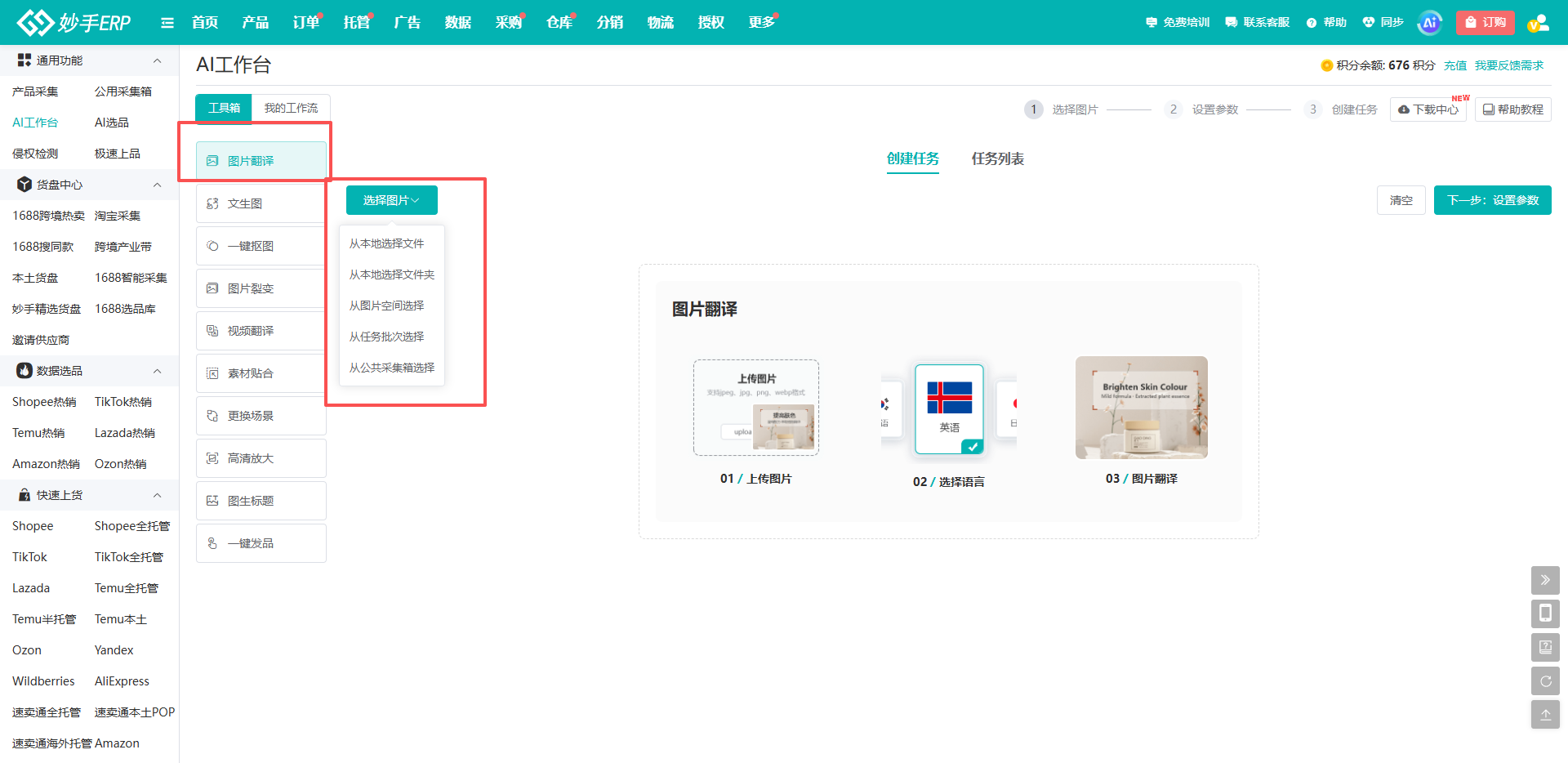Viewport: 1568px width, 763px height.
Task: Select the 一键发品 tool
Action: tap(261, 543)
